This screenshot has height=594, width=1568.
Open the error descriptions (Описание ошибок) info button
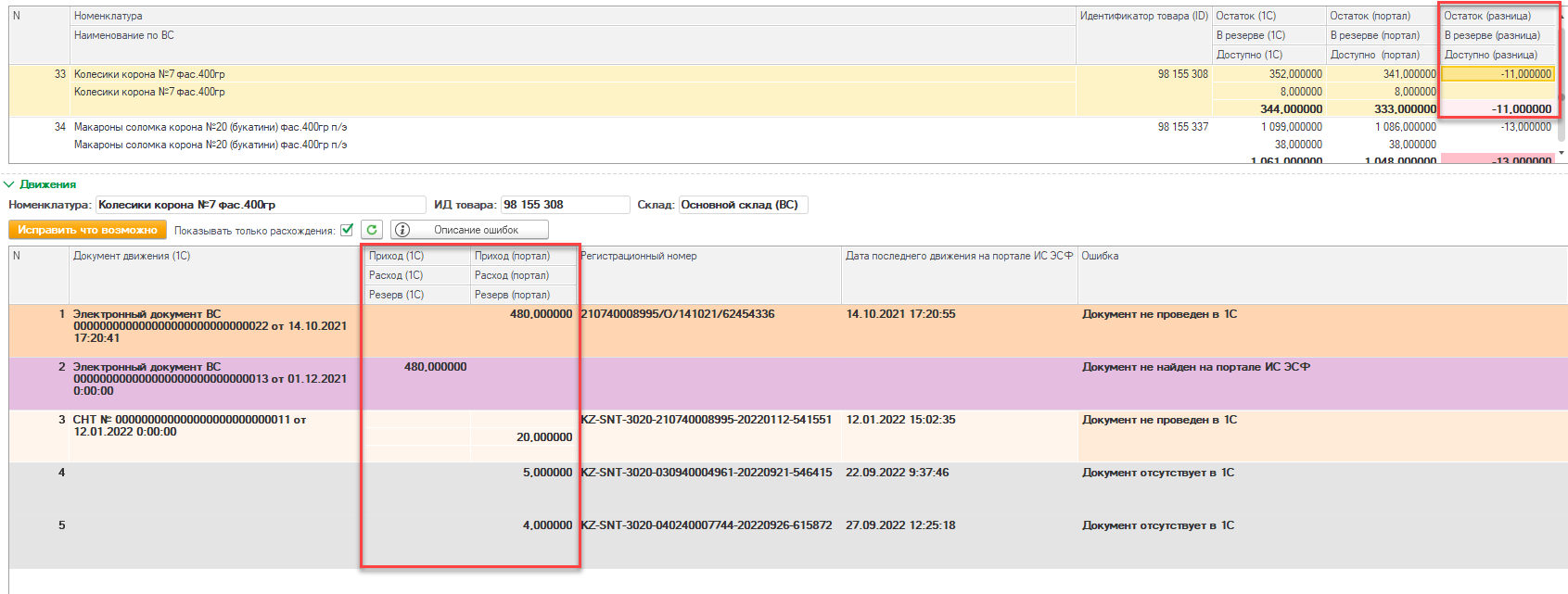pyautogui.click(x=469, y=230)
